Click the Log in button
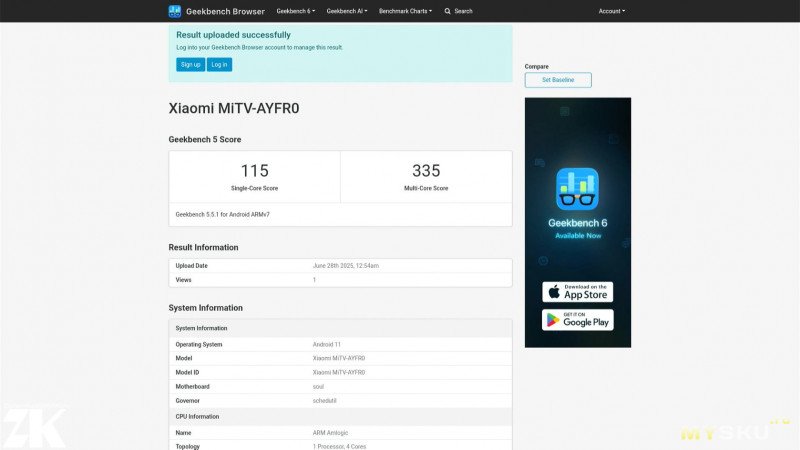This screenshot has height=450, width=800. pyautogui.click(x=219, y=65)
